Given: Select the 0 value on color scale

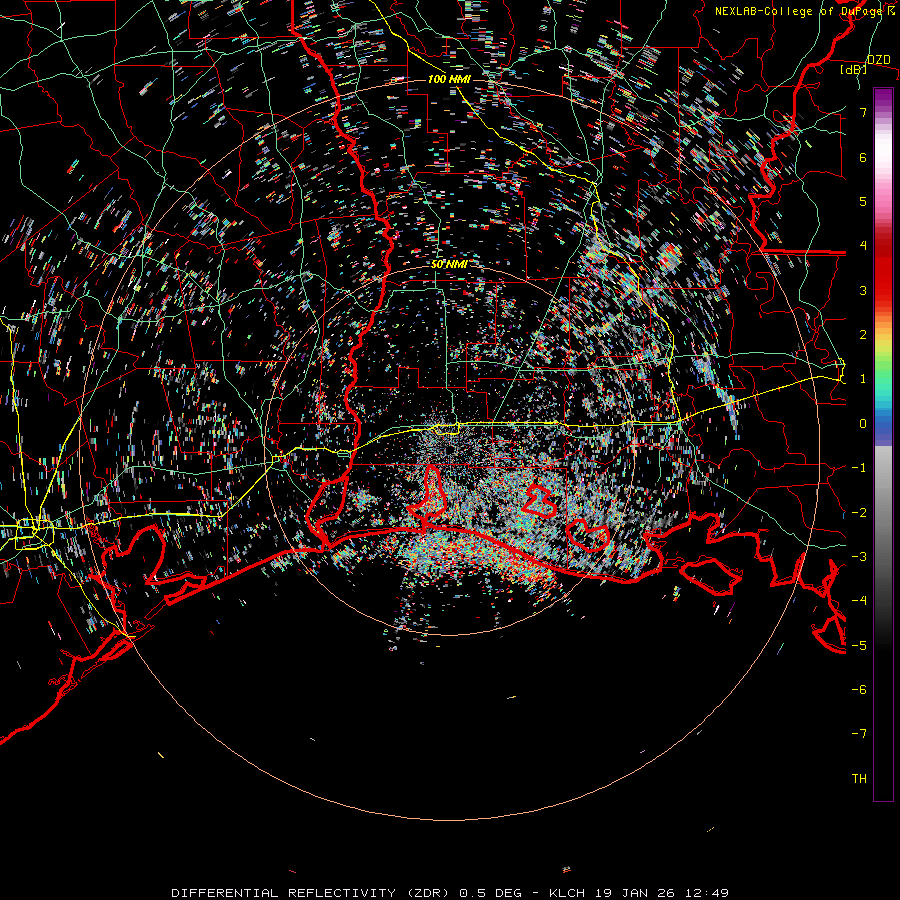Looking at the screenshot, I should (x=863, y=424).
